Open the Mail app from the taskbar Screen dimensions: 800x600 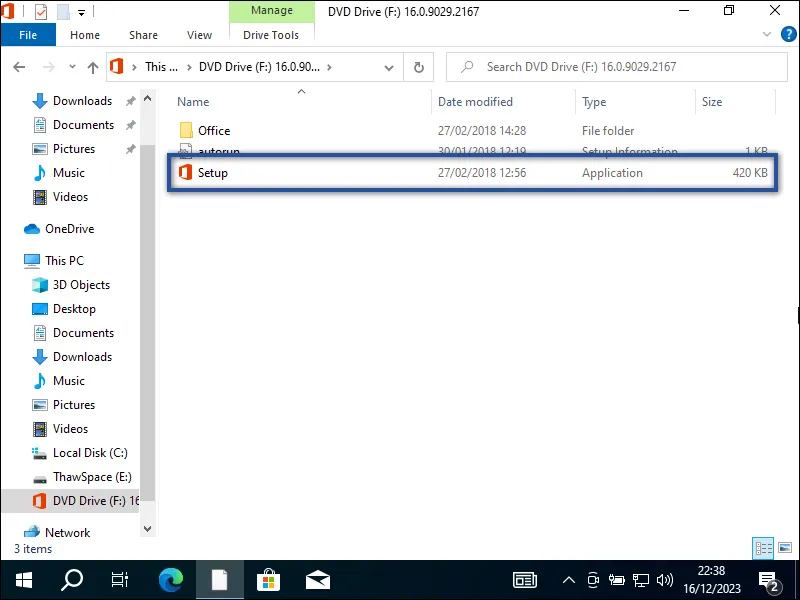(x=317, y=579)
